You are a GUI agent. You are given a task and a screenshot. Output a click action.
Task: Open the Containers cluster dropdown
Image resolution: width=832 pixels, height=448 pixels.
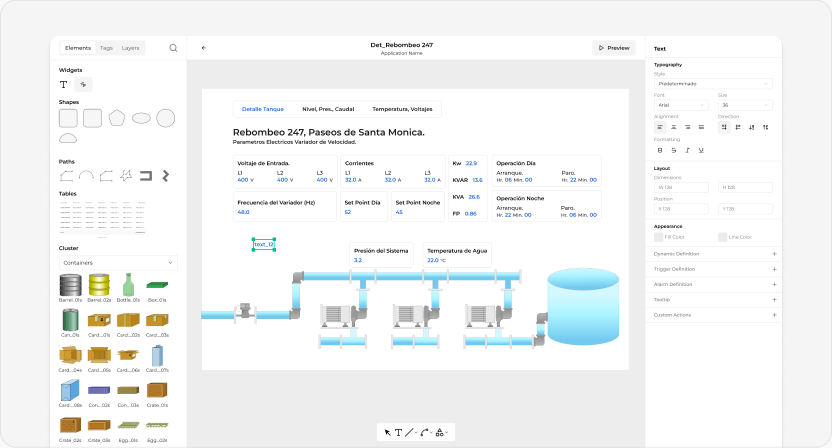[x=118, y=263]
